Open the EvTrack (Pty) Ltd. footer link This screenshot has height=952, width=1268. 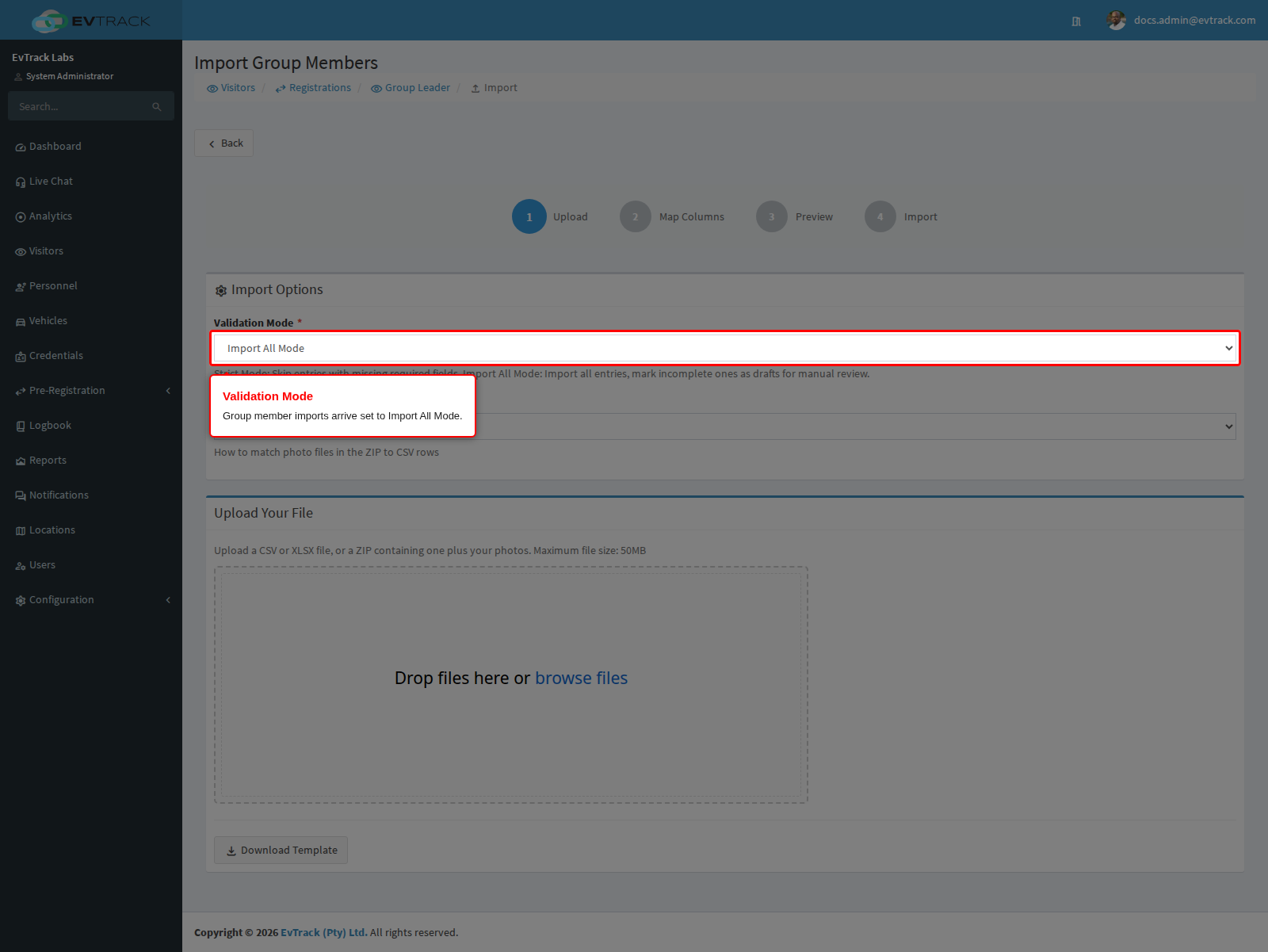tap(324, 933)
